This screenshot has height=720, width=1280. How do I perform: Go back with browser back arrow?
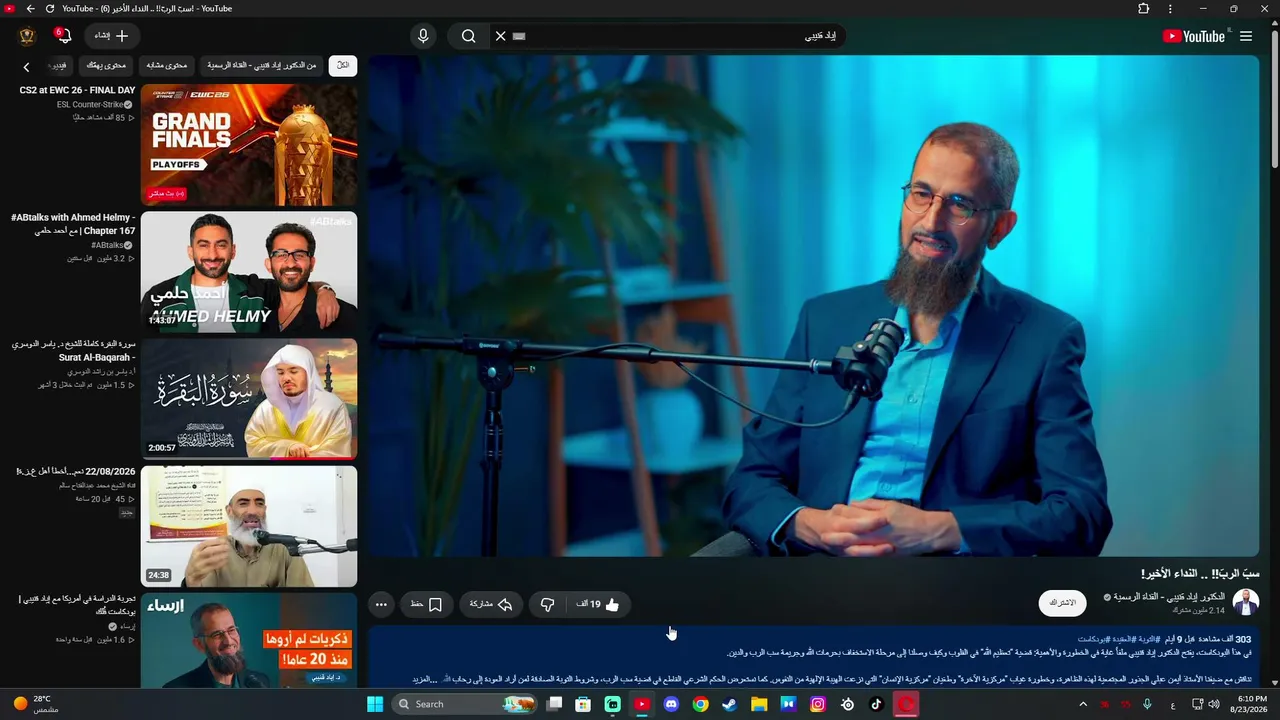click(x=30, y=8)
